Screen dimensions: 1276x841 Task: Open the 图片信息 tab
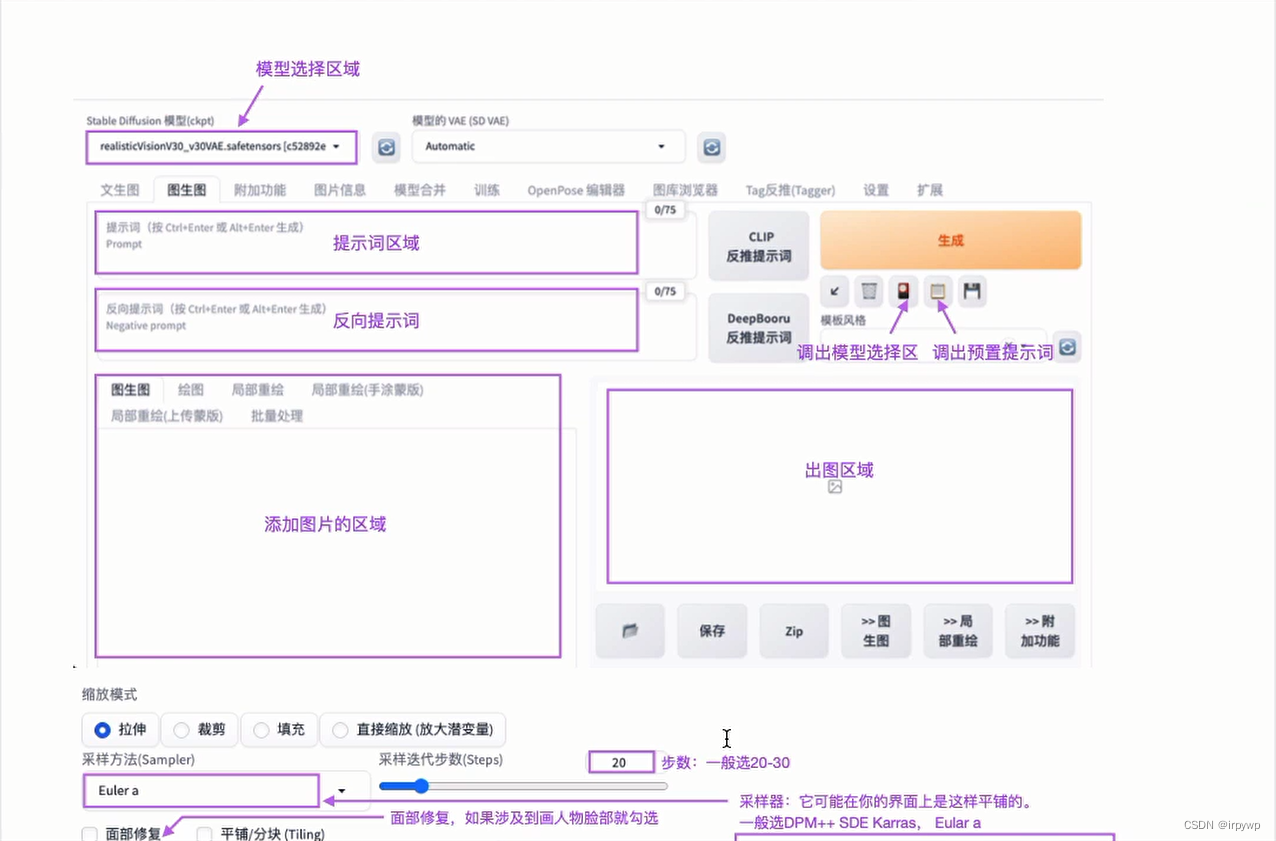click(x=340, y=190)
